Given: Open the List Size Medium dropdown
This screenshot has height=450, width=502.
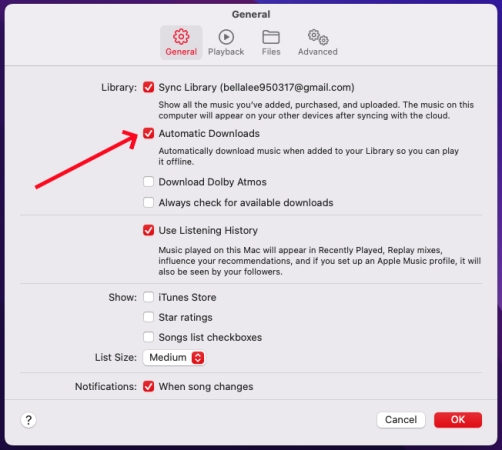Looking at the screenshot, I should click(x=174, y=357).
